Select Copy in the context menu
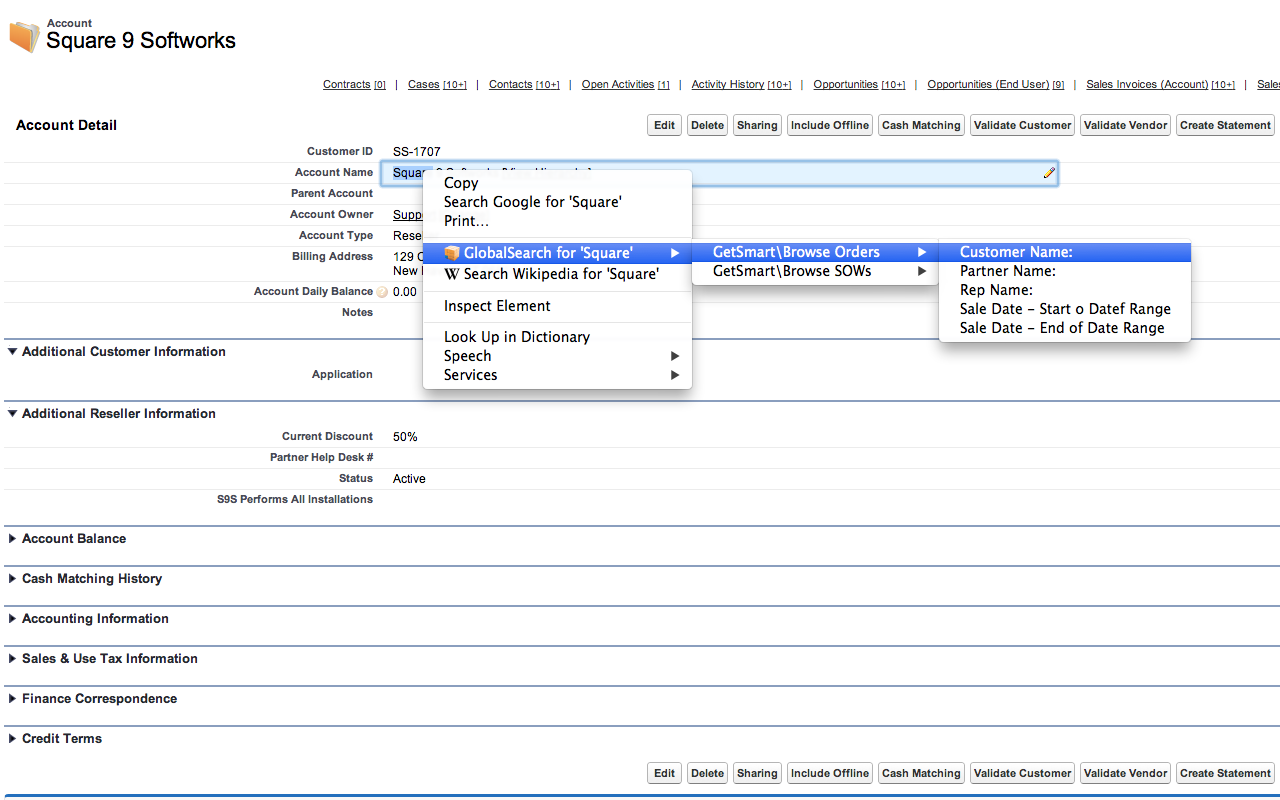The image size is (1280, 800). (461, 183)
